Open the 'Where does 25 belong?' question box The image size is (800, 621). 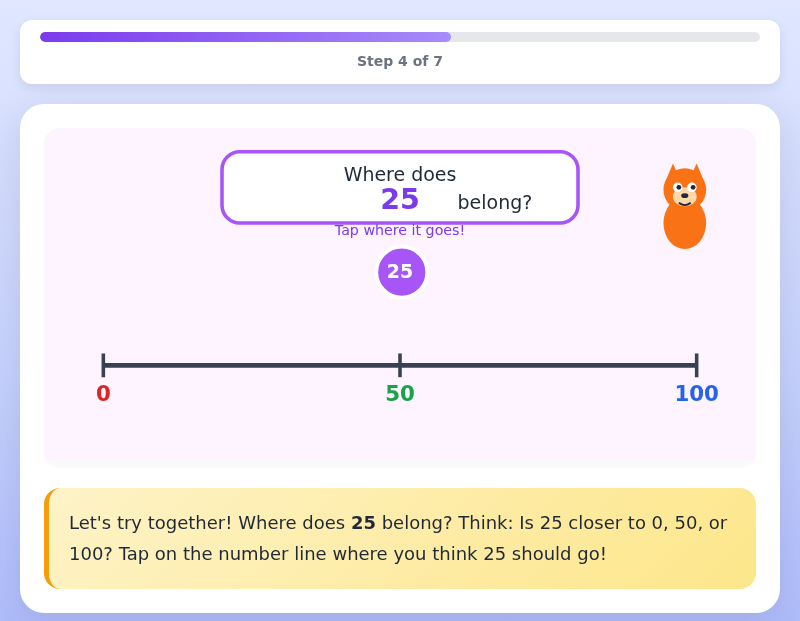coord(400,187)
